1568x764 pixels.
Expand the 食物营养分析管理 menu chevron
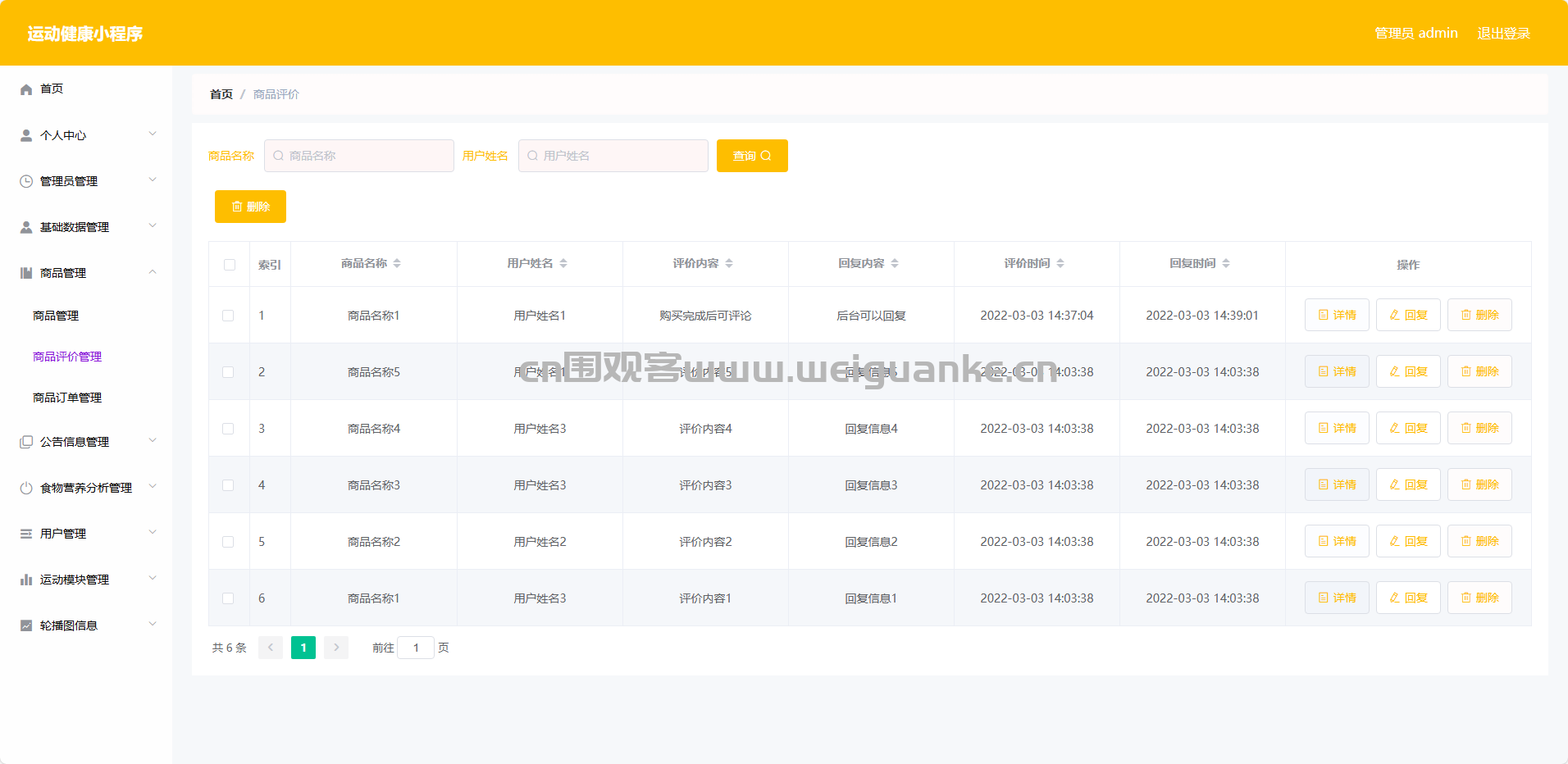(153, 486)
